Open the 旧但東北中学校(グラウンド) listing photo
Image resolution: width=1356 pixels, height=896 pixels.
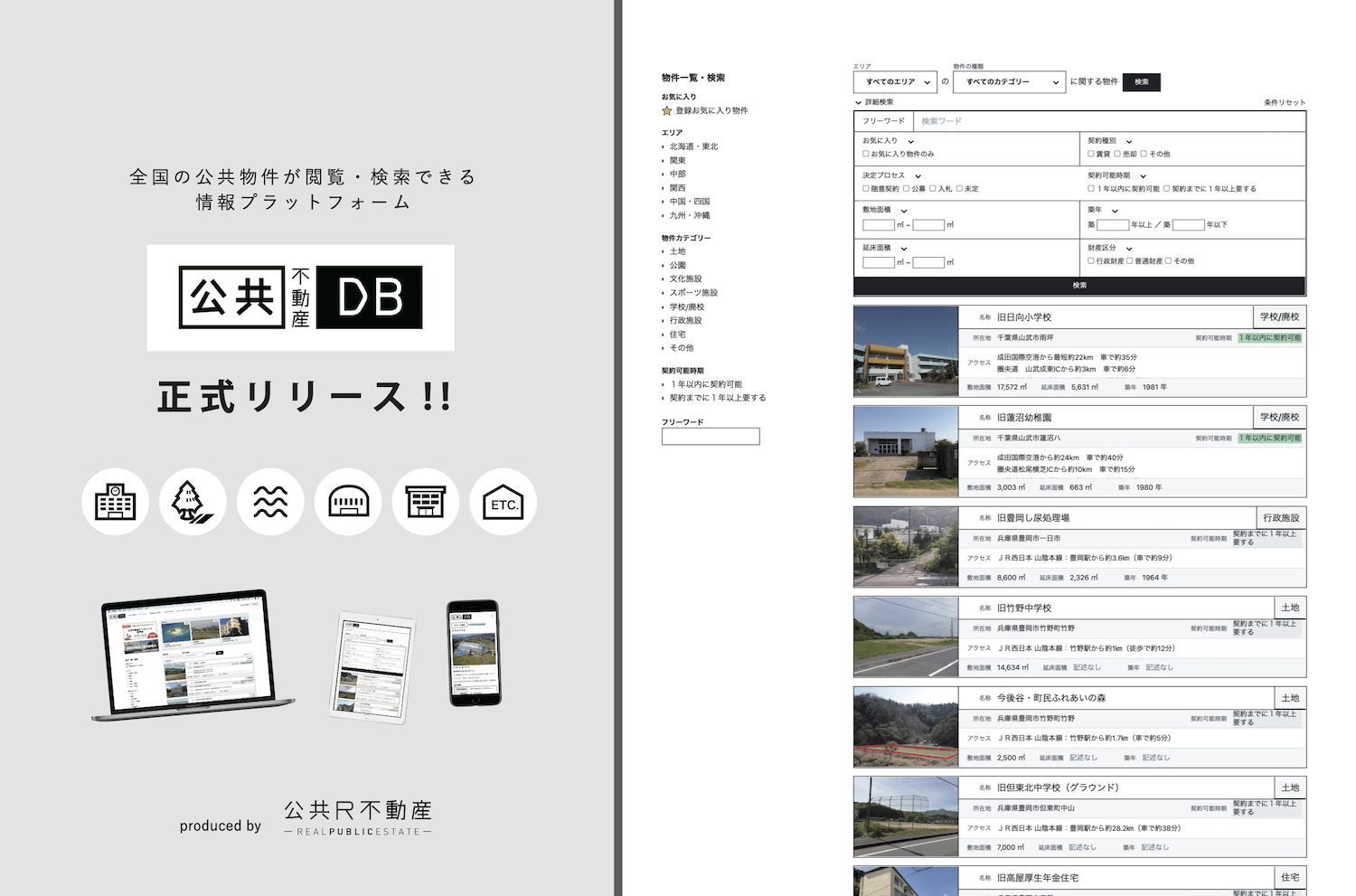point(906,816)
